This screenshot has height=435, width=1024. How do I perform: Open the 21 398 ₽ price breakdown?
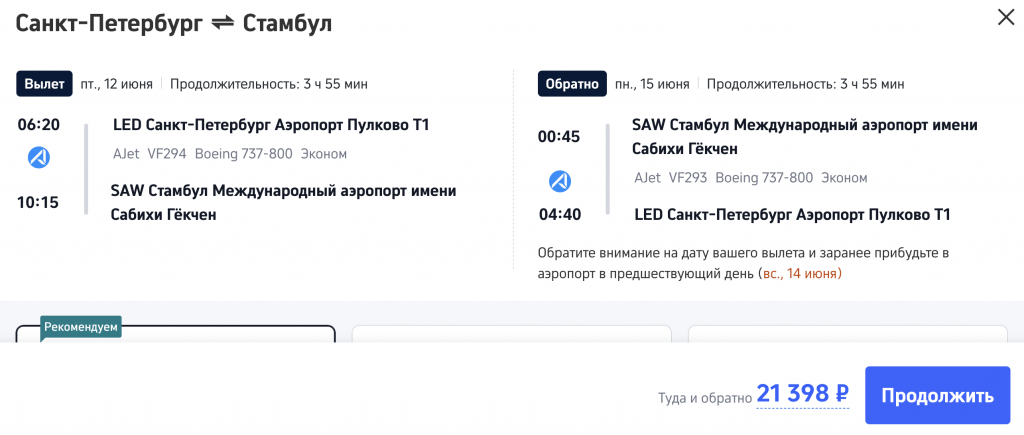click(x=802, y=395)
